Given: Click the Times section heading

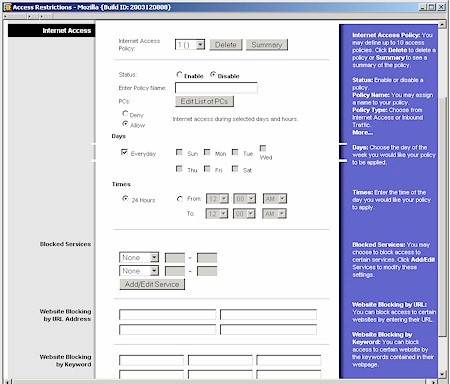Looking at the screenshot, I should coord(121,184).
